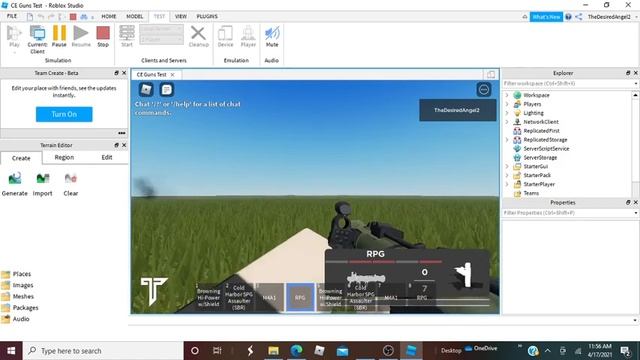The width and height of the screenshot is (640, 360).
Task: Undock the Team Create panel
Action: pyautogui.click(x=116, y=73)
